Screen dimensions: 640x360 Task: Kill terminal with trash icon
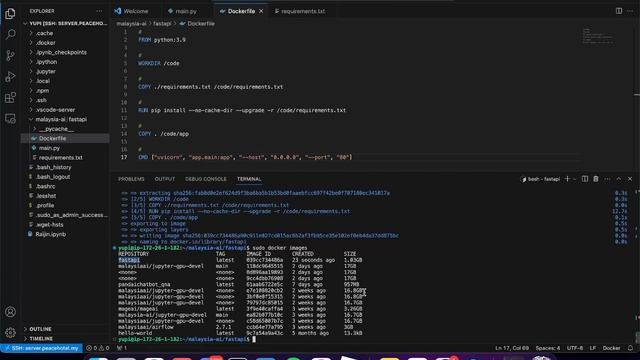[596, 179]
